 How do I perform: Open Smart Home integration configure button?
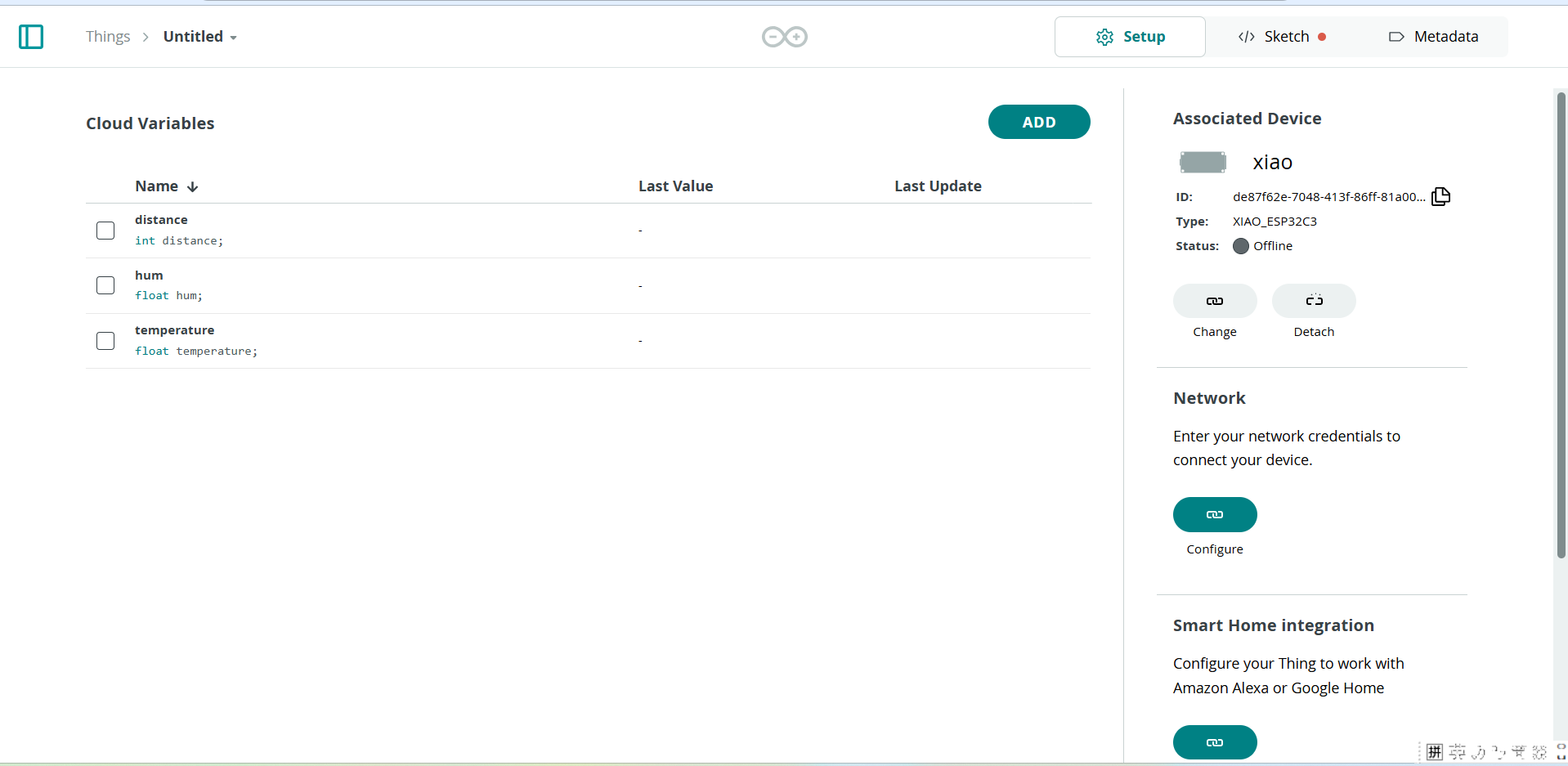click(1215, 742)
